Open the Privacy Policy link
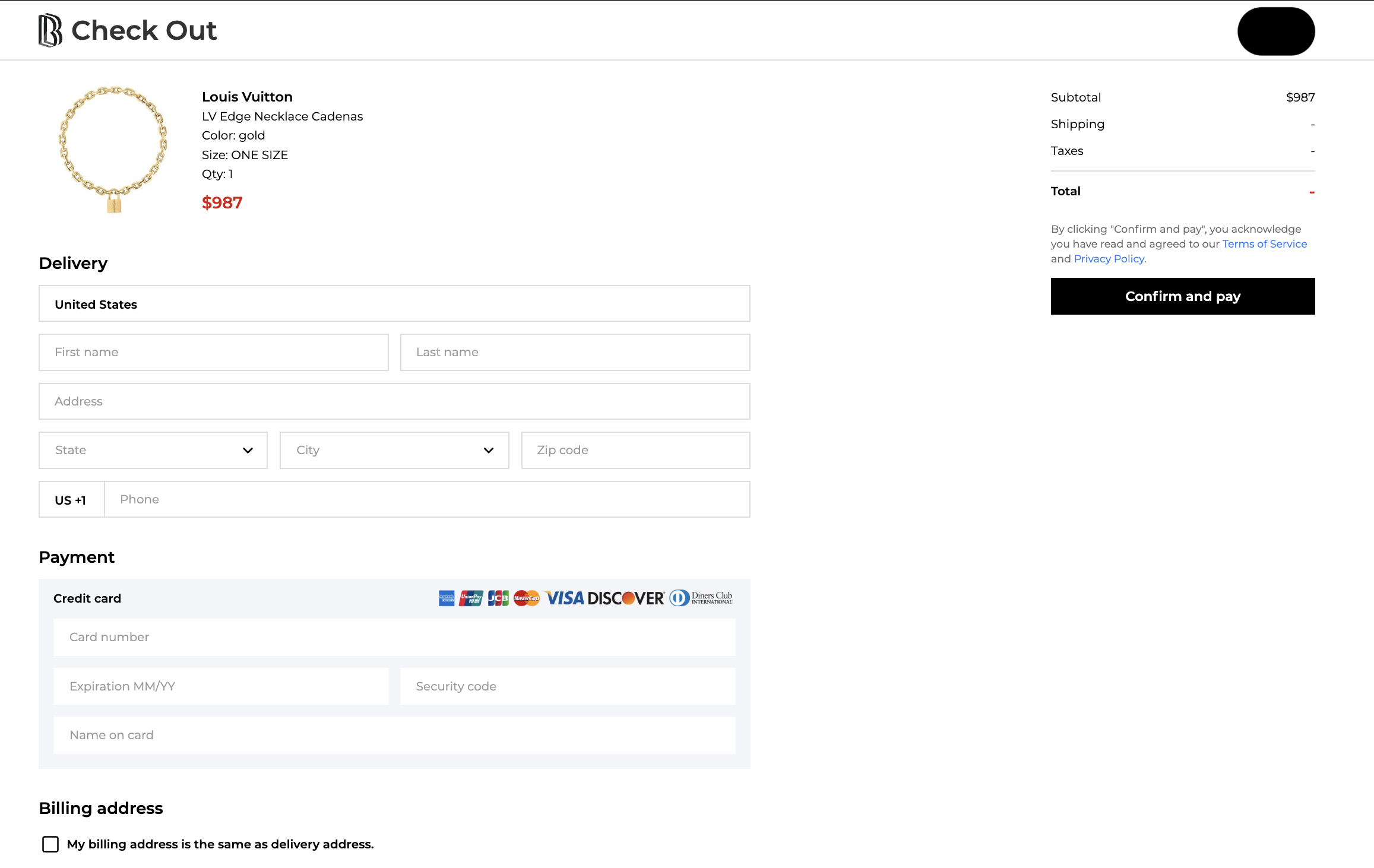 1109,259
